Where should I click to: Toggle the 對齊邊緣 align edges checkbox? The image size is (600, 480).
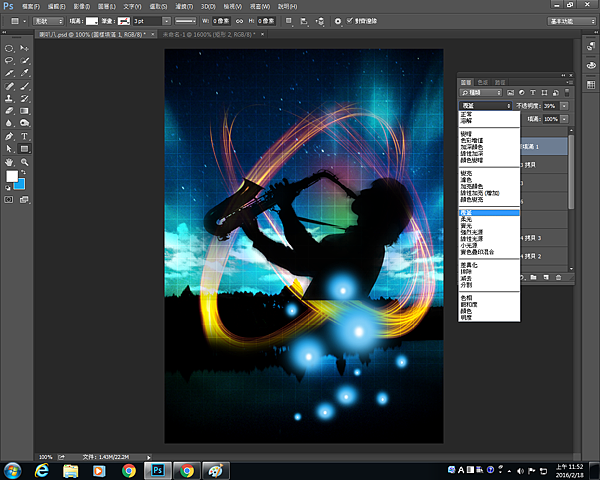pos(347,20)
